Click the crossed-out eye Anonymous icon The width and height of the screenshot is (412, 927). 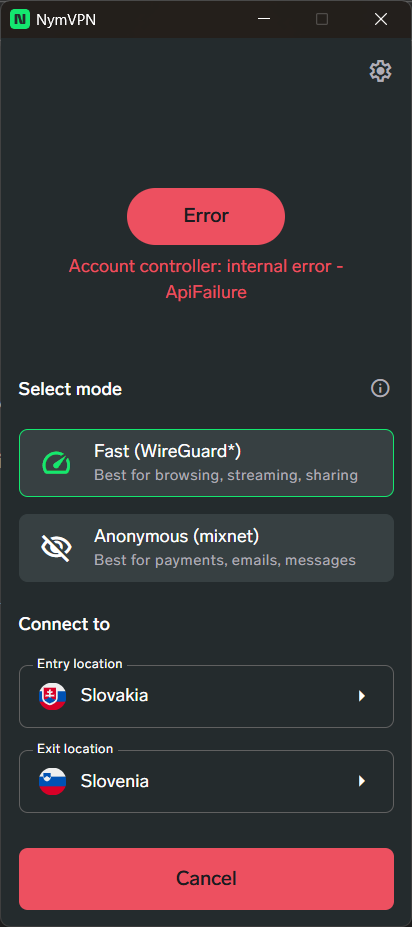point(56,547)
